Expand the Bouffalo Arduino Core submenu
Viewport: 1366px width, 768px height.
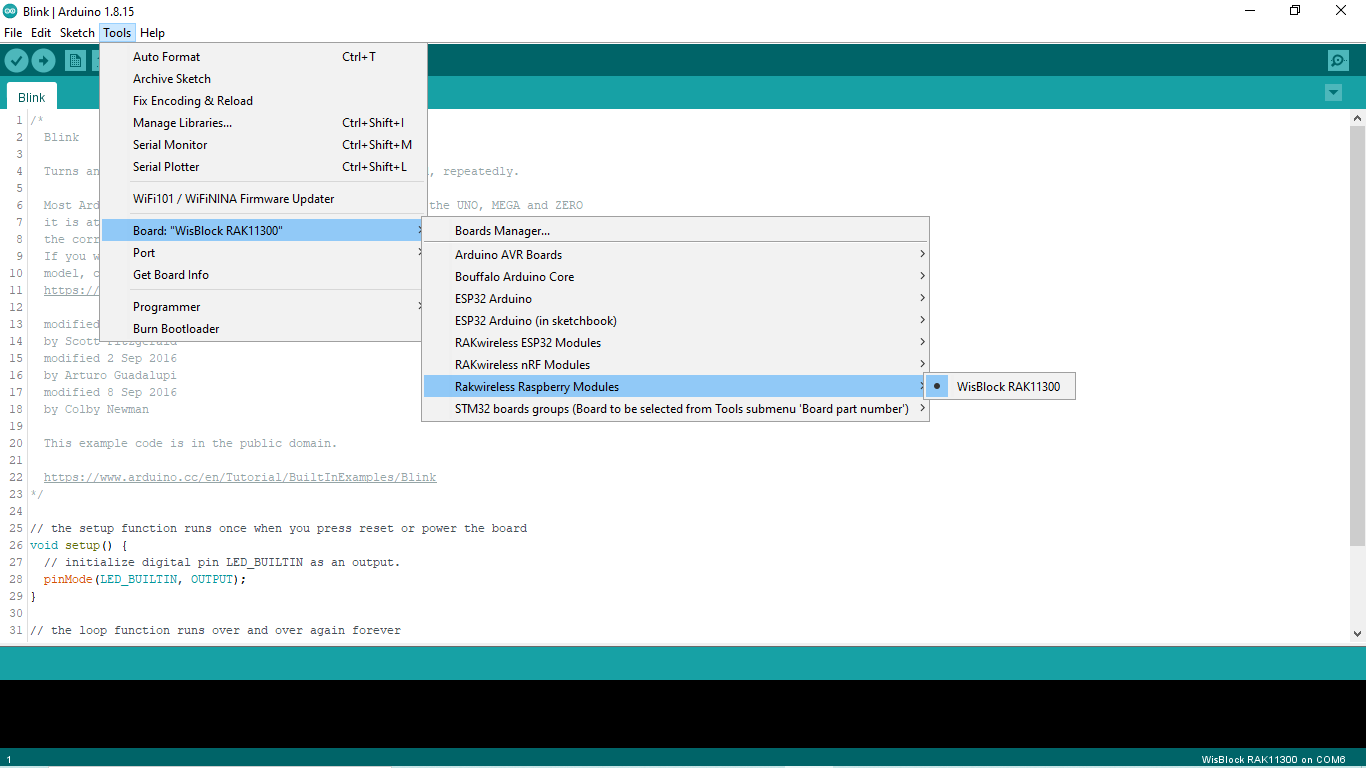(676, 277)
